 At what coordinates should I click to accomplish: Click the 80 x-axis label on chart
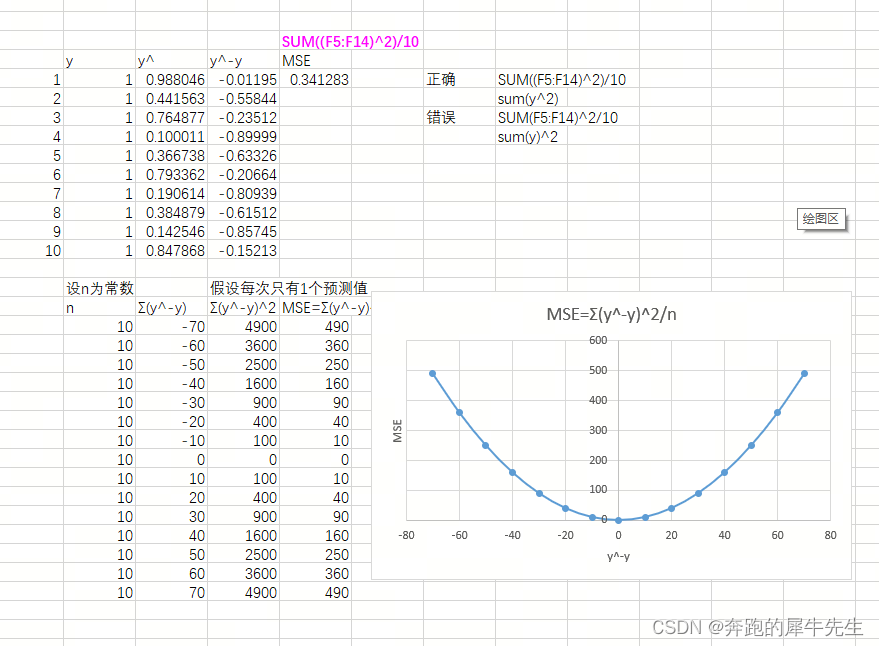(x=830, y=535)
